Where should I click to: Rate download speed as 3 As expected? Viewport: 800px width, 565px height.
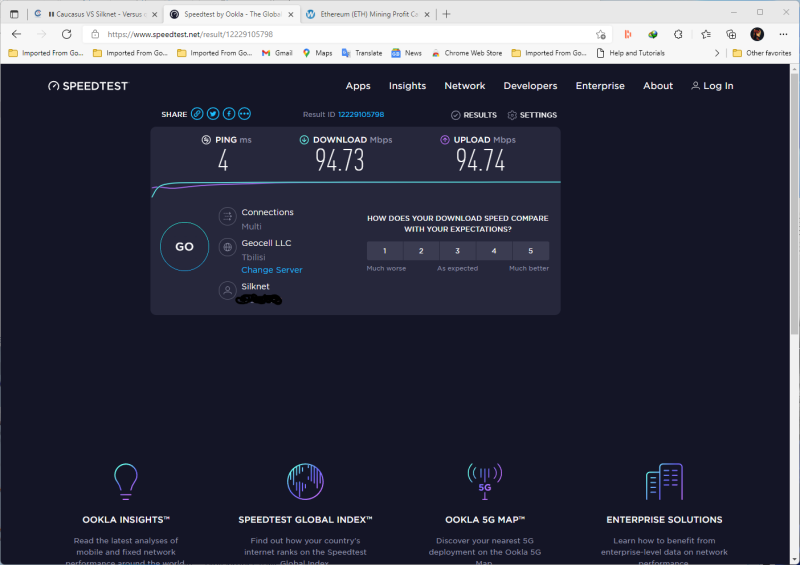pyautogui.click(x=457, y=251)
